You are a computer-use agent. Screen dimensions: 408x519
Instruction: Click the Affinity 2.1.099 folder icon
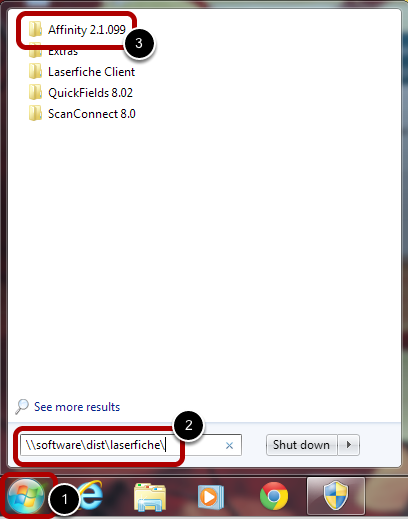pyautogui.click(x=35, y=29)
